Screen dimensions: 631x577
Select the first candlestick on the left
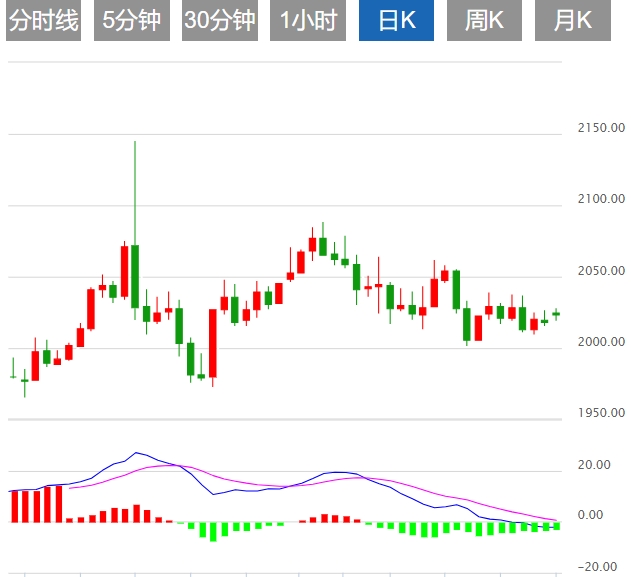[x=13, y=376]
